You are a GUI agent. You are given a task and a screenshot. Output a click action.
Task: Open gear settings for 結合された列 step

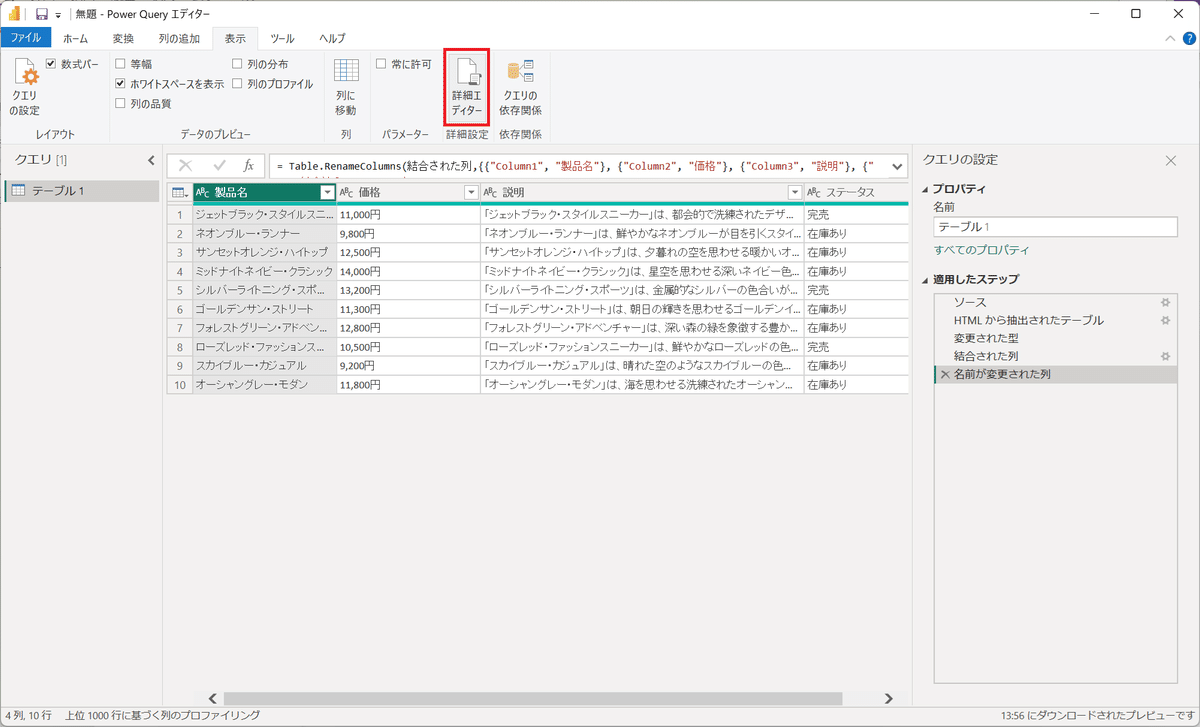pos(1164,356)
